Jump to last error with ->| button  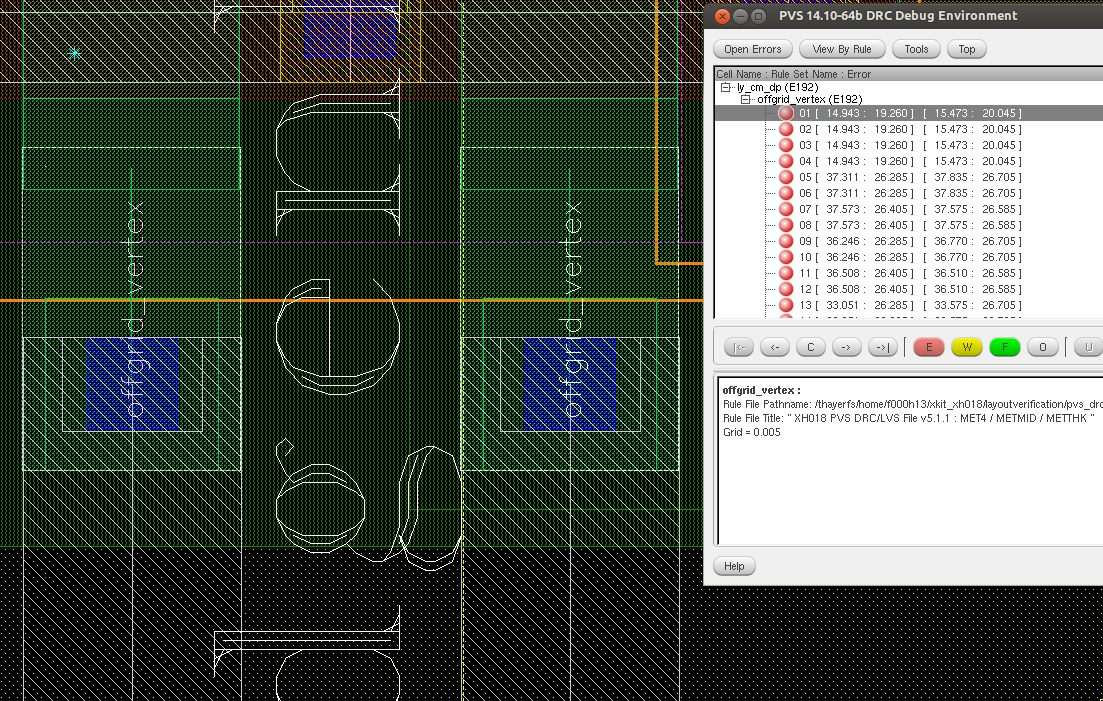click(883, 347)
